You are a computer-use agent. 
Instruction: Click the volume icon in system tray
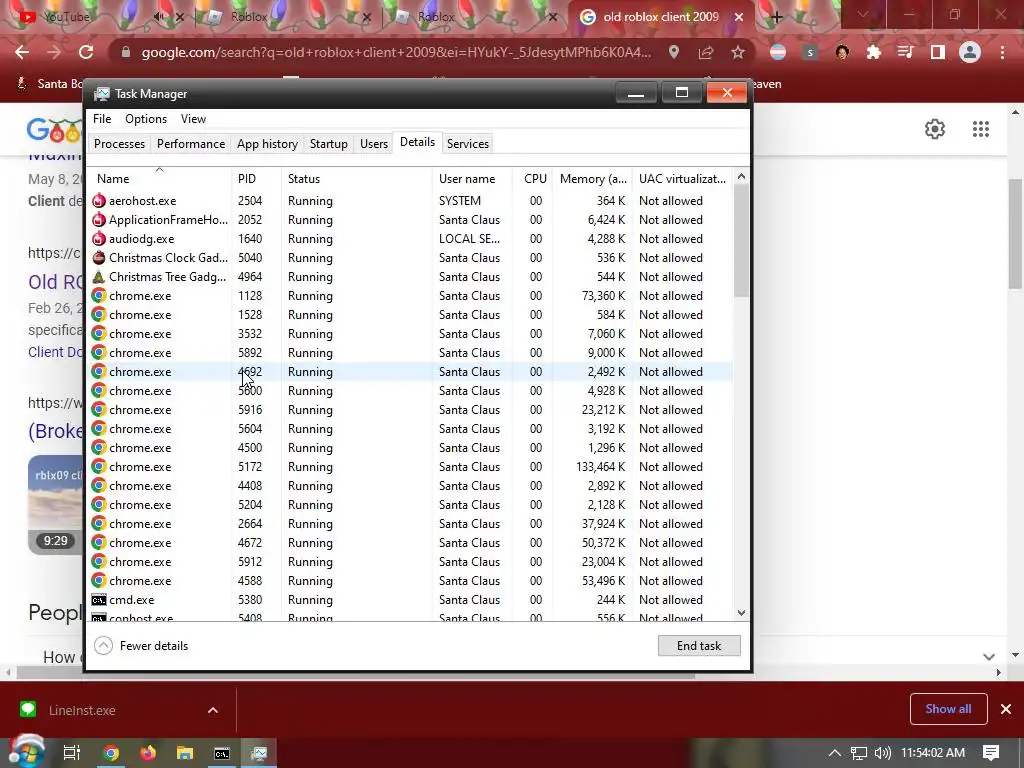[882, 753]
